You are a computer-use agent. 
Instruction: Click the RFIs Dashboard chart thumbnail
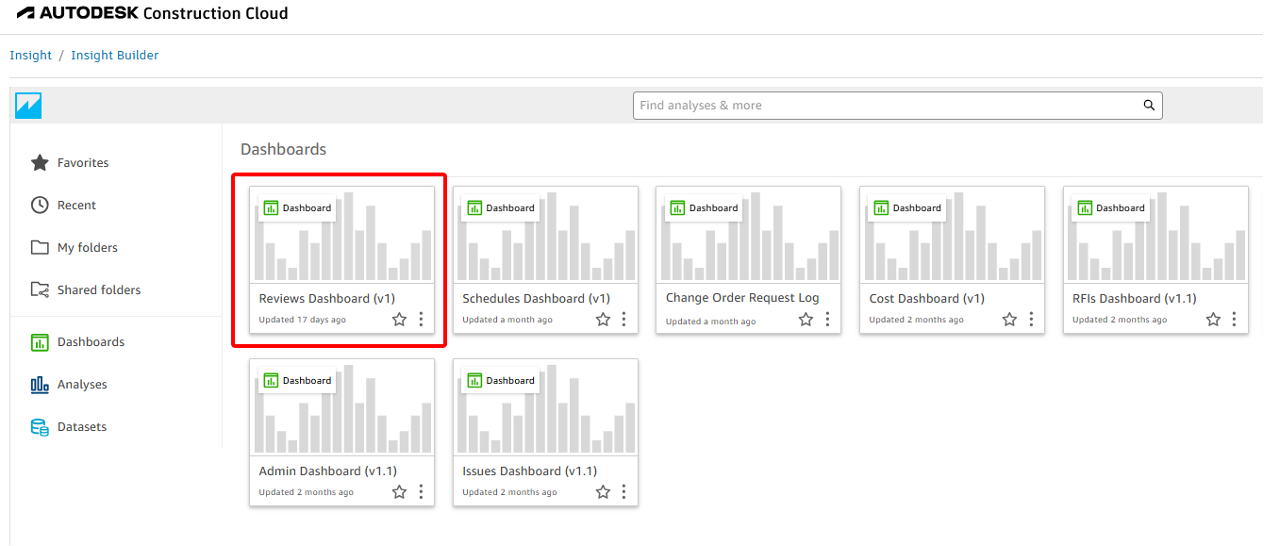1155,235
